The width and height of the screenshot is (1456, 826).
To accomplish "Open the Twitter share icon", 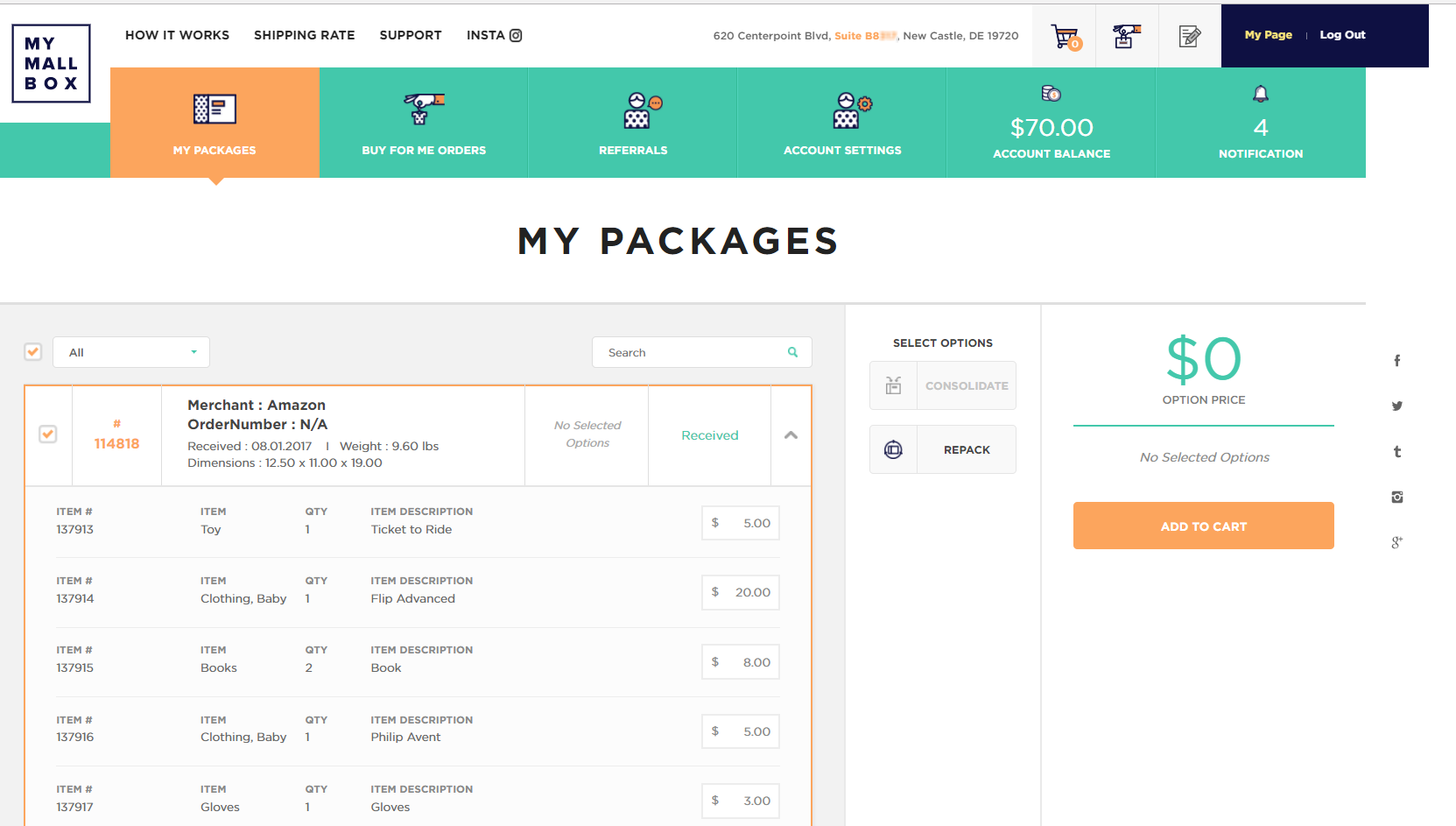I will (1397, 406).
